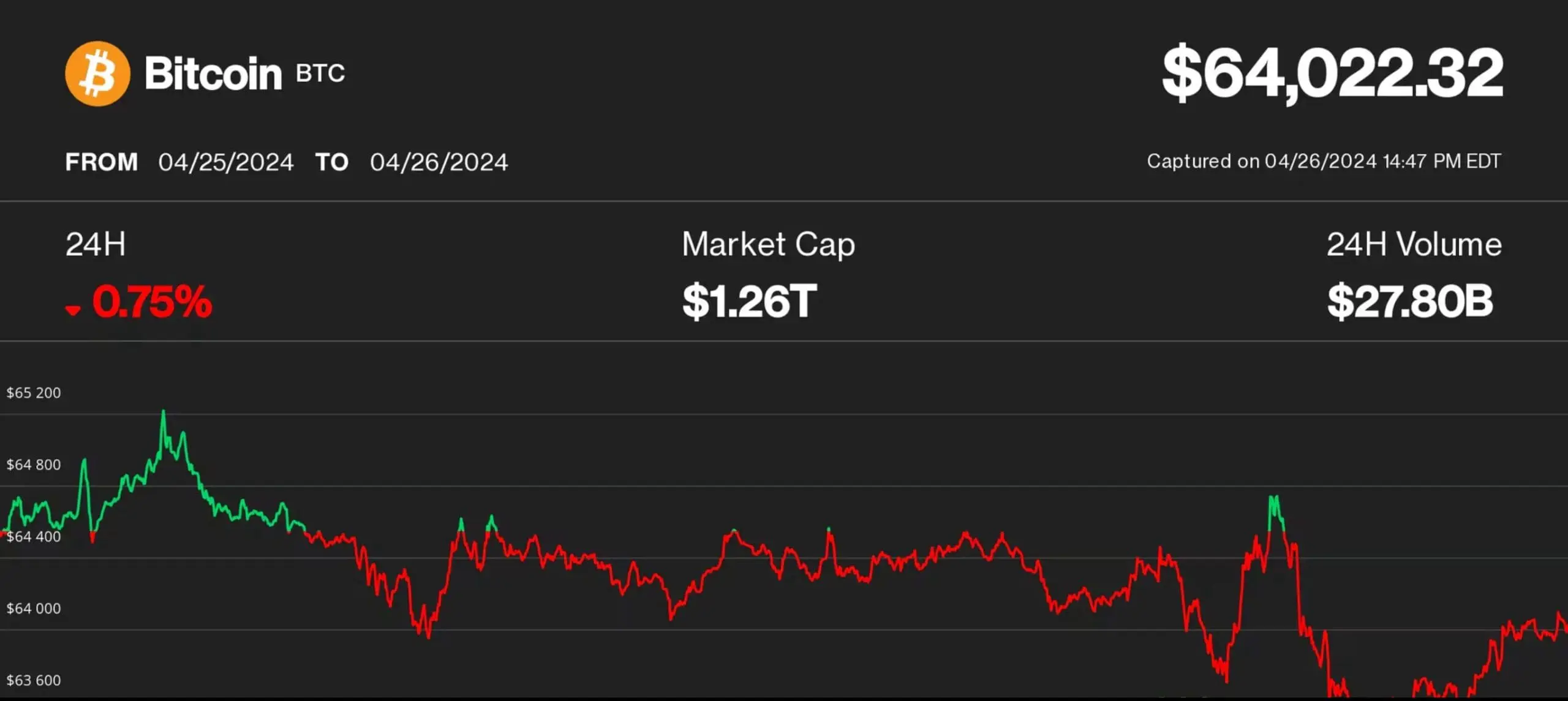Select the 24H Volume label
Screen dimensions: 1568x701
[x=1414, y=244]
